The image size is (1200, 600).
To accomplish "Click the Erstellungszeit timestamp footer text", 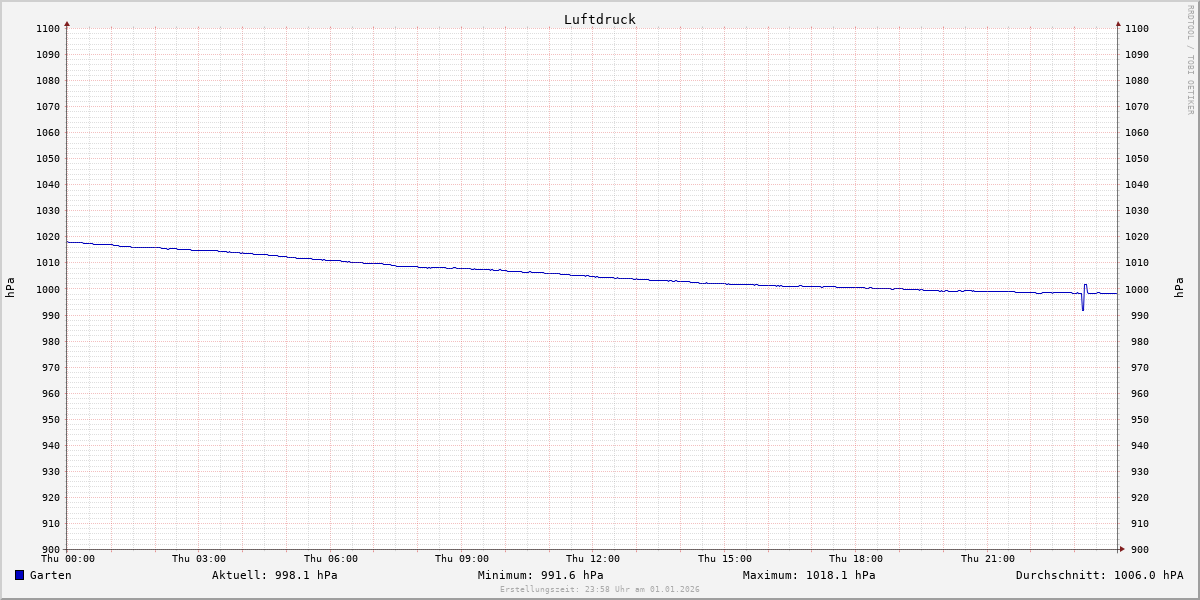I will click(600, 589).
